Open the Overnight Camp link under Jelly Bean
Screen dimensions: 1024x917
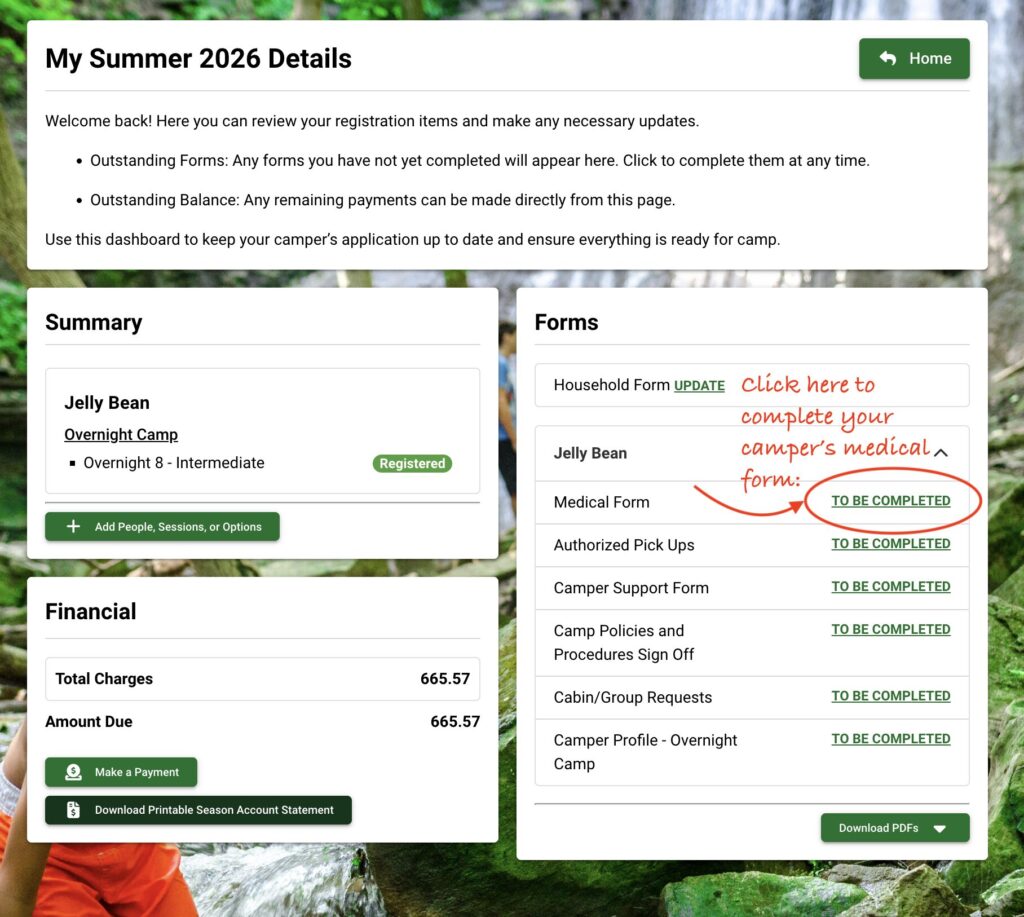(x=121, y=434)
